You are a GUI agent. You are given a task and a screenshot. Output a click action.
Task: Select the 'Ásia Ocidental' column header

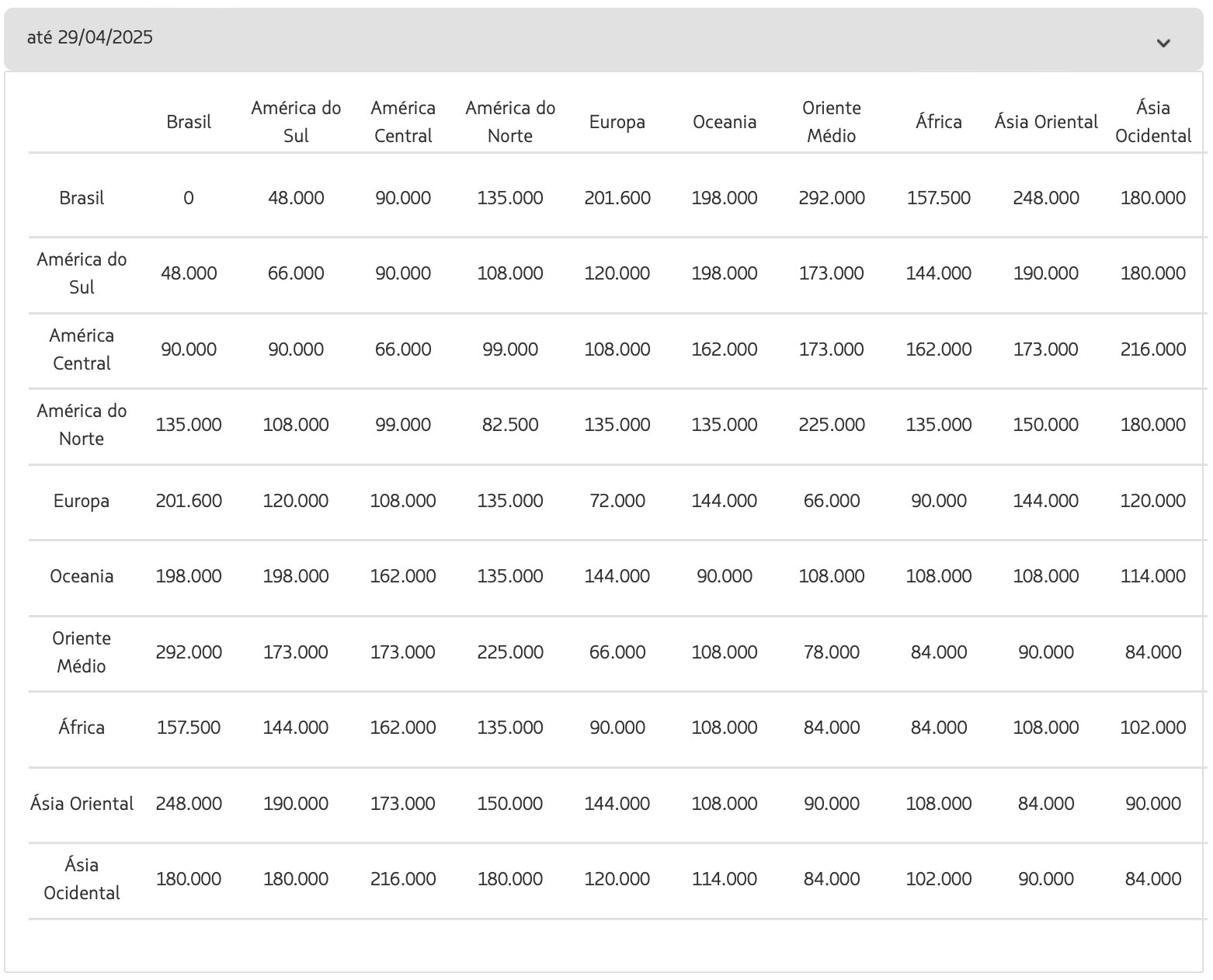[x=1153, y=122]
